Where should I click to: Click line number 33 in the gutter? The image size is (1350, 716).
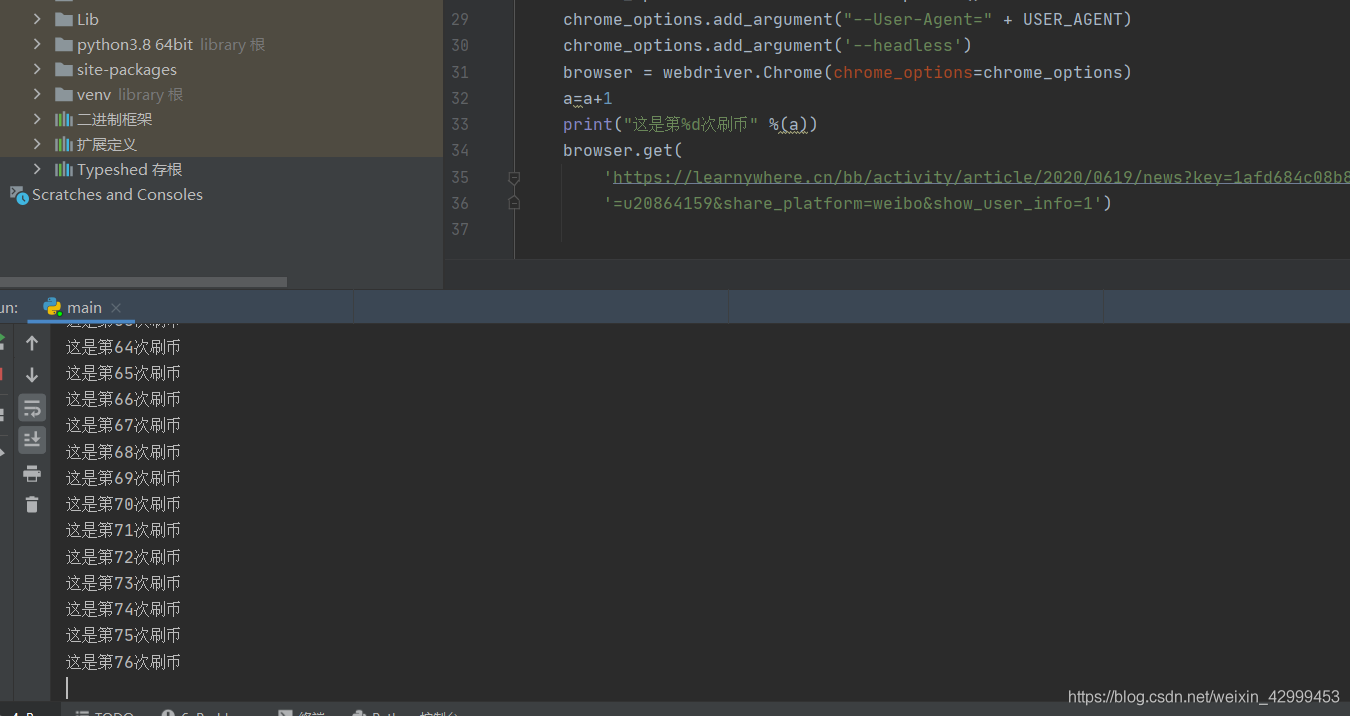[460, 124]
